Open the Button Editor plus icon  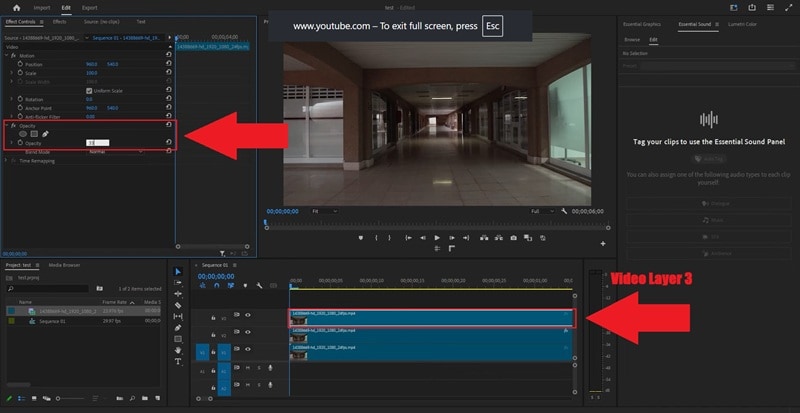click(603, 244)
